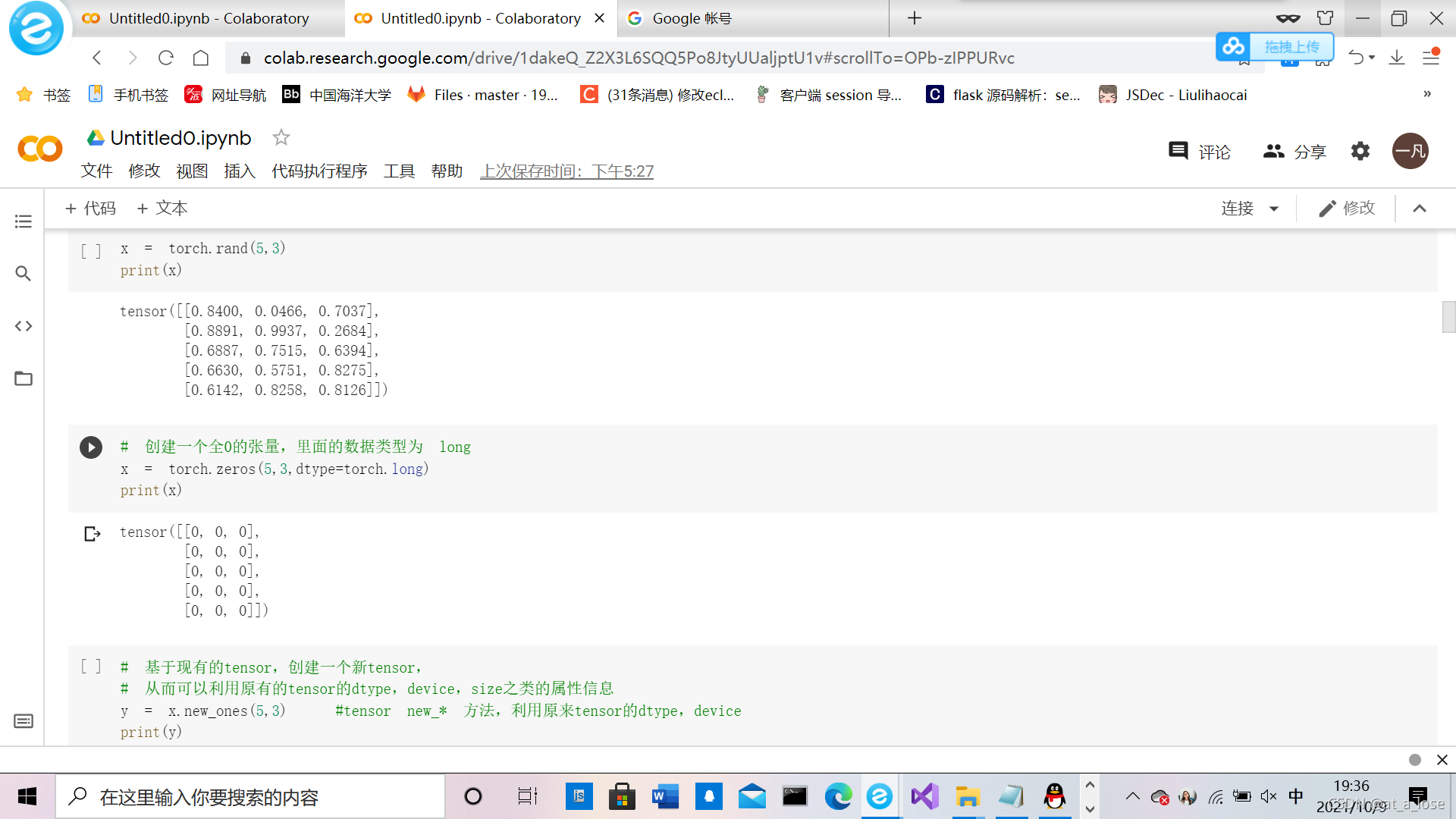The width and height of the screenshot is (1456, 819).
Task: Click the cell output toggle icon
Action: pos(92,534)
